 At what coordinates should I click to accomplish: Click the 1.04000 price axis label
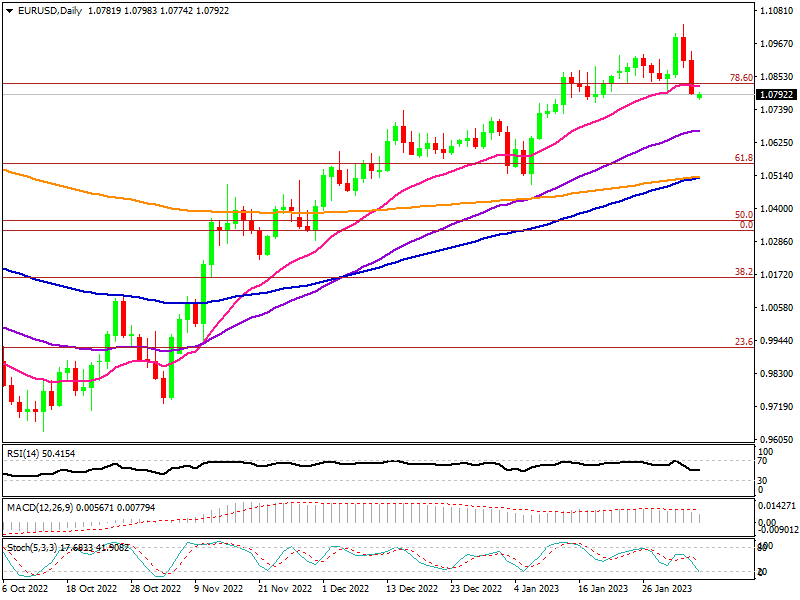click(x=777, y=209)
